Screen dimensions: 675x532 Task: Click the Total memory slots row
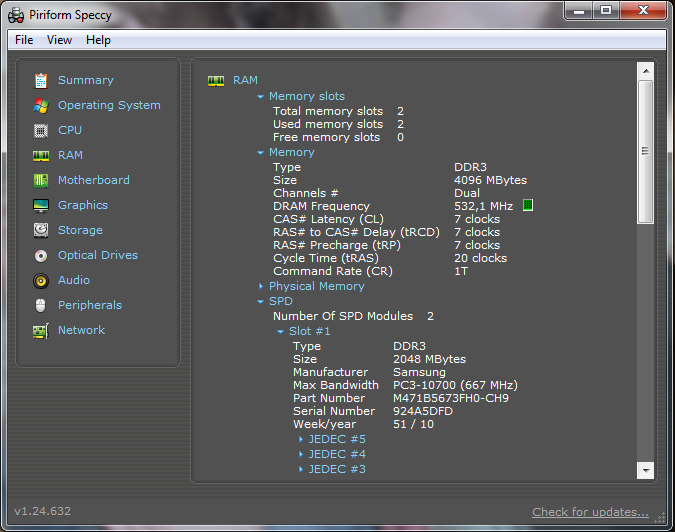338,111
